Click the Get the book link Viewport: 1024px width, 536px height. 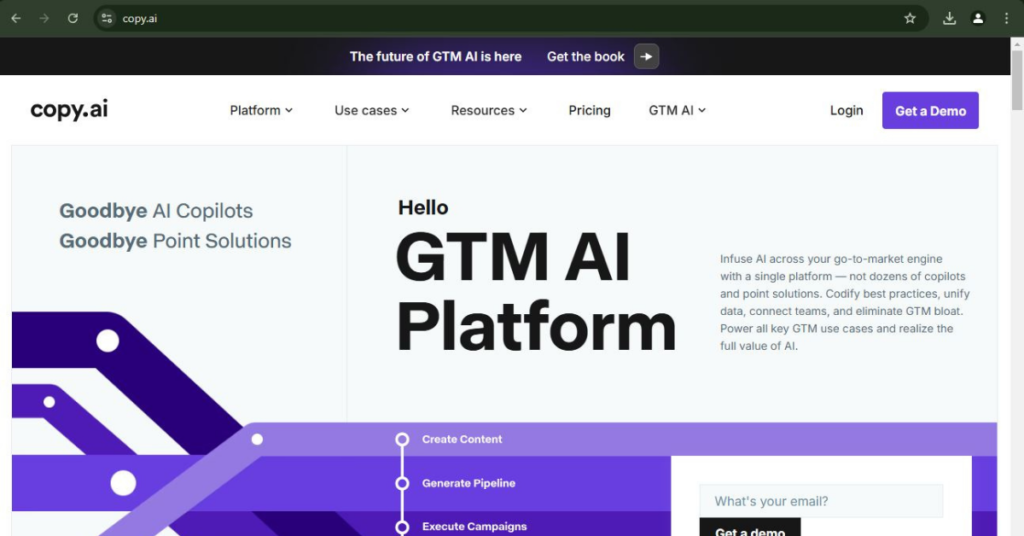click(586, 57)
